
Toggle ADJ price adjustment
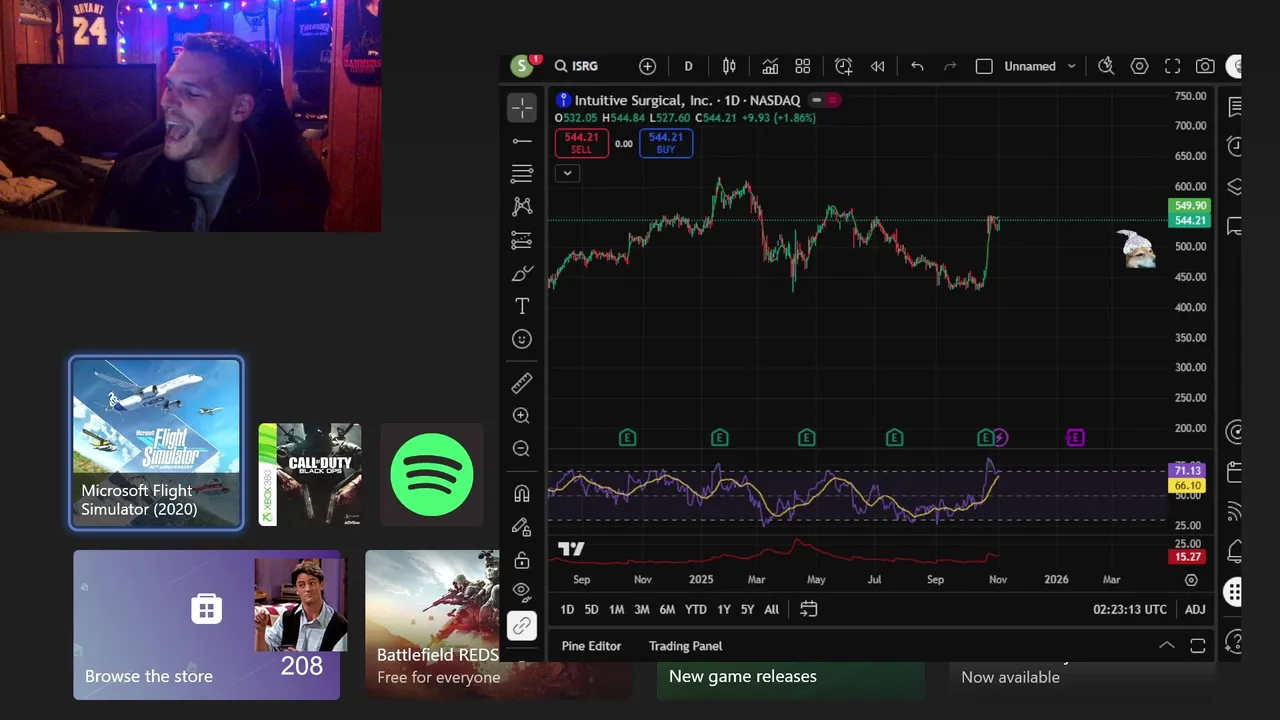(x=1195, y=609)
